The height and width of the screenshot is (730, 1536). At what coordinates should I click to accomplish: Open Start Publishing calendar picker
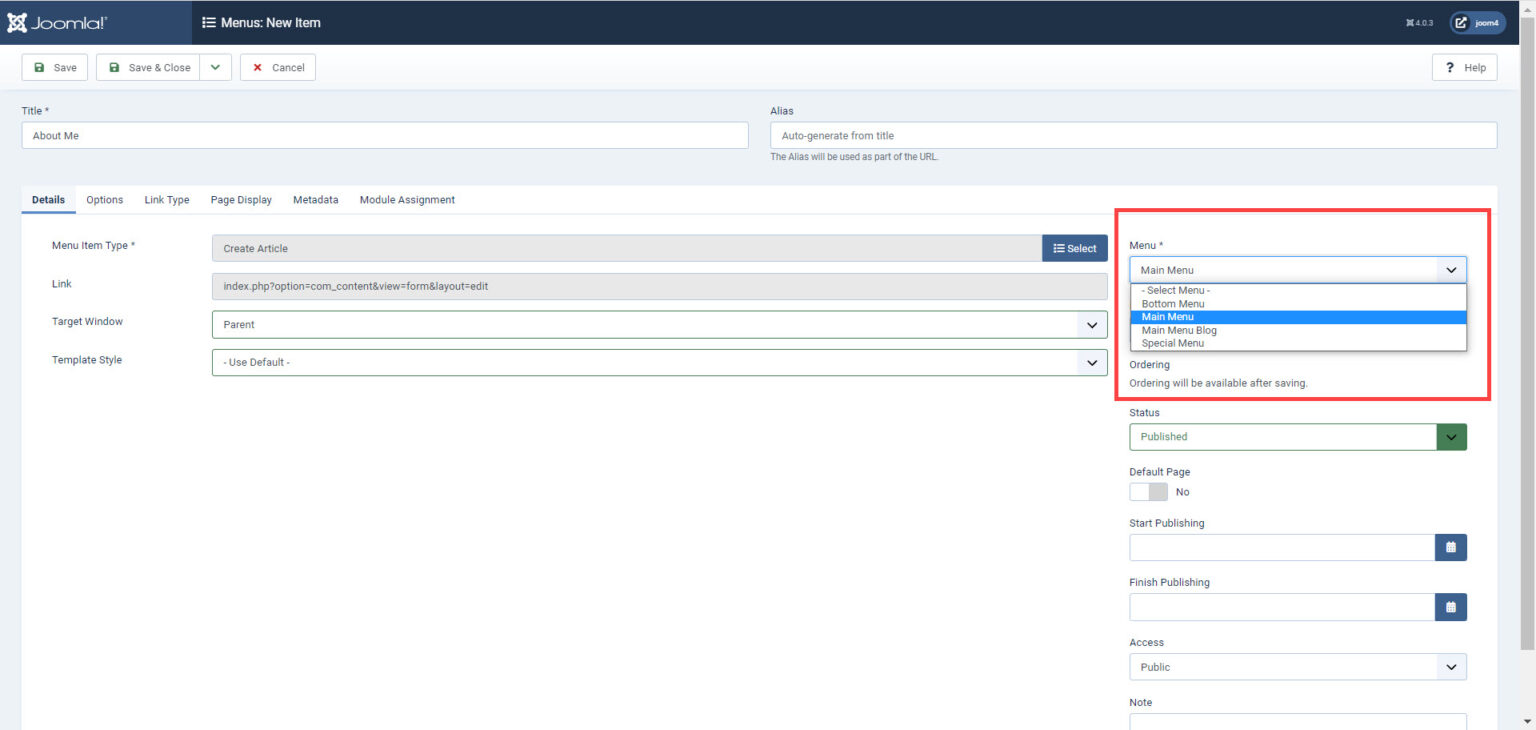(x=1450, y=547)
